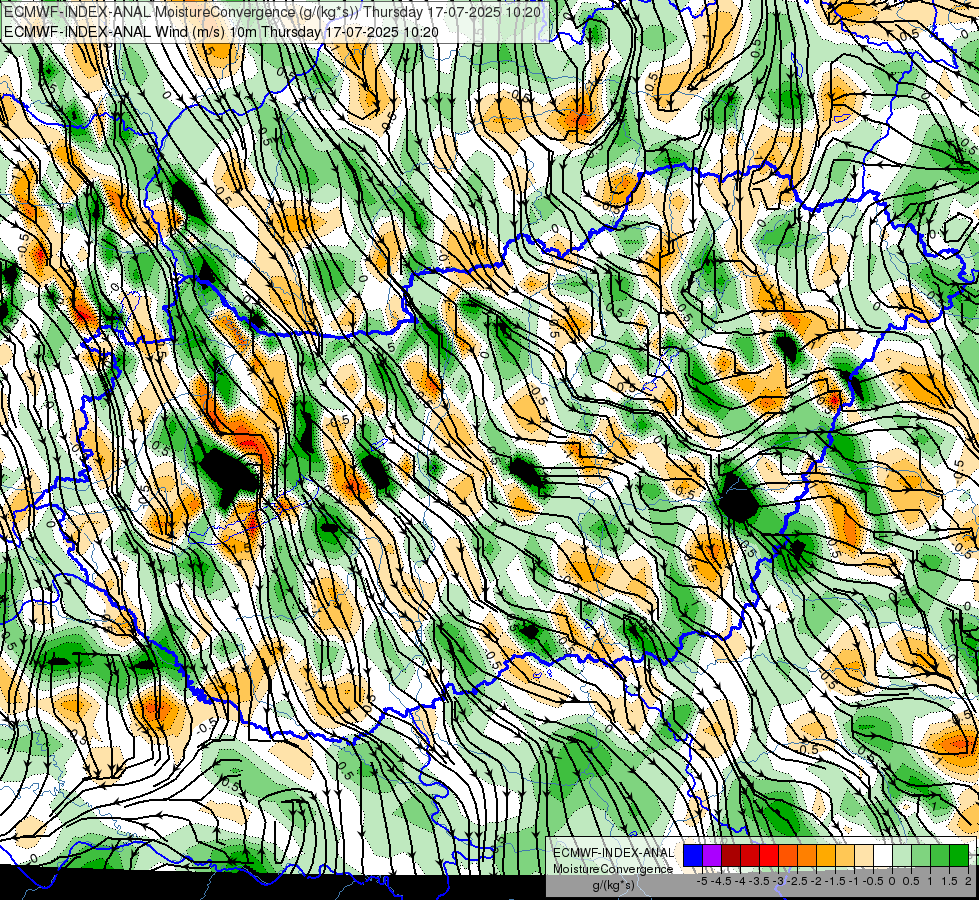Click the purple legend color swatch

coord(712,855)
